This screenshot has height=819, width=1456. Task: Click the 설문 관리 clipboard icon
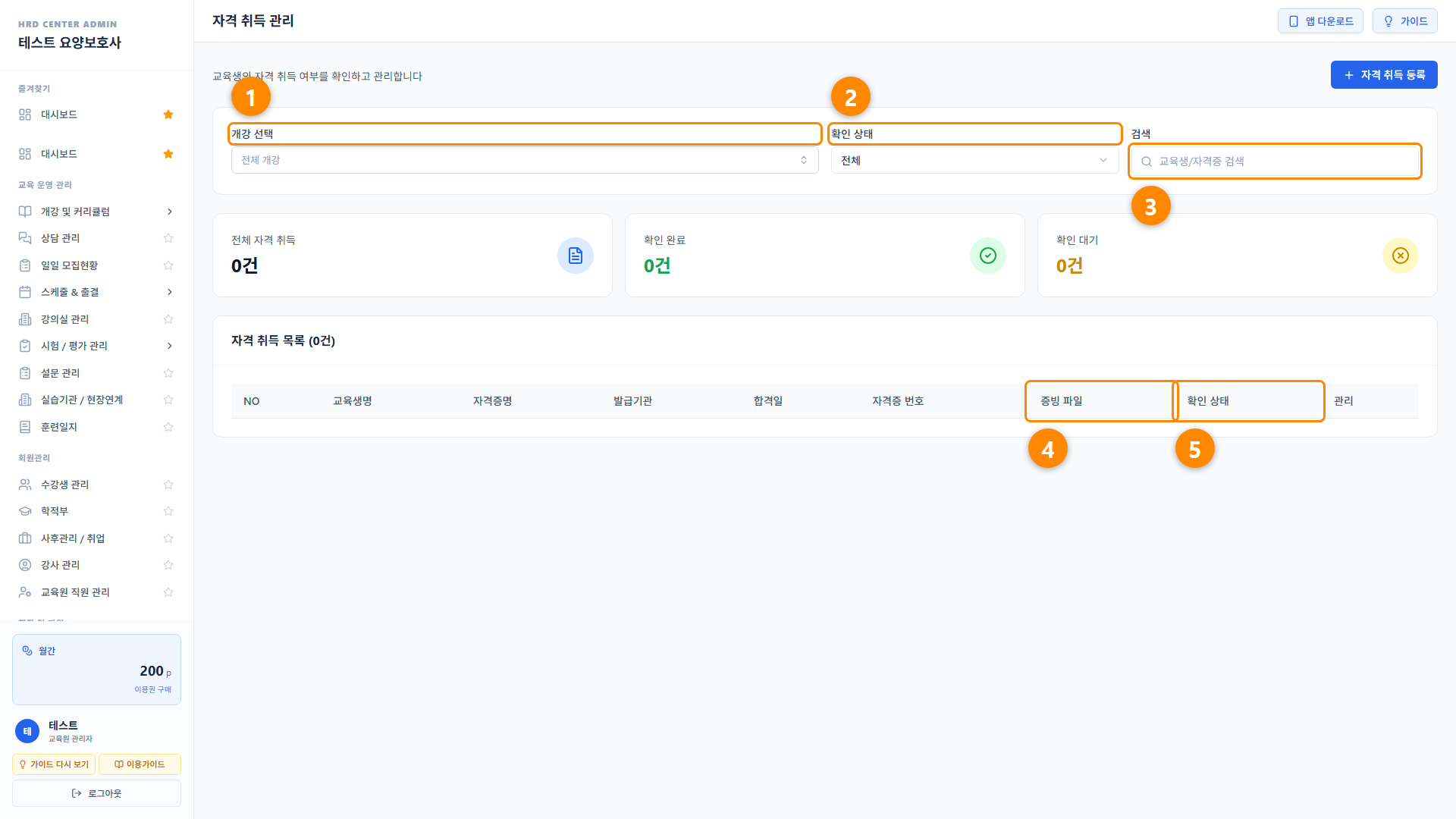(25, 373)
